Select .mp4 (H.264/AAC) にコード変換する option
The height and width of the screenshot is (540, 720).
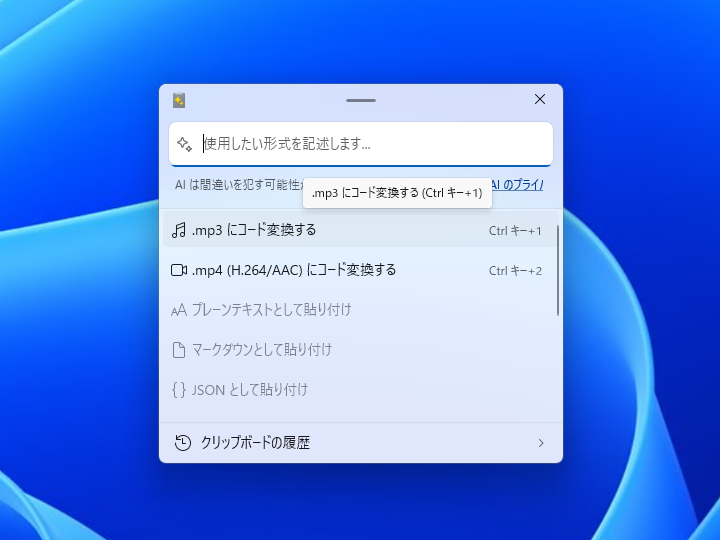click(x=360, y=270)
